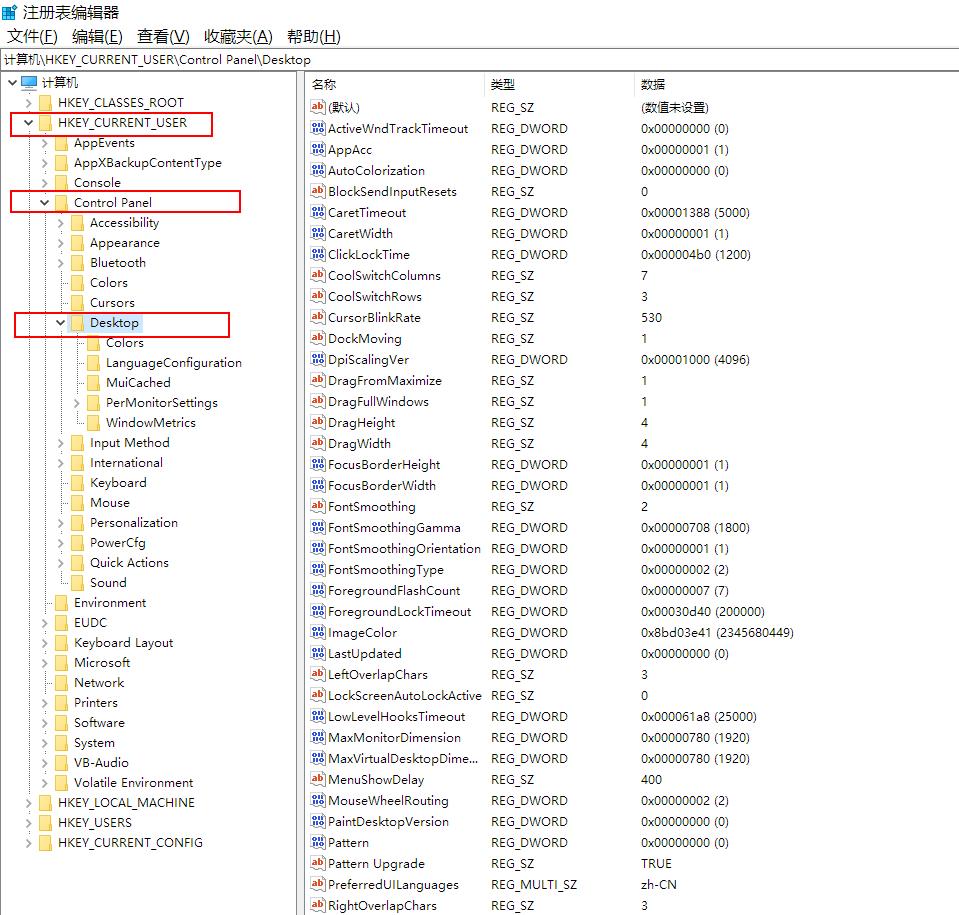Click the Registry Editor icon in the title bar
959x915 pixels.
pyautogui.click(x=10, y=12)
